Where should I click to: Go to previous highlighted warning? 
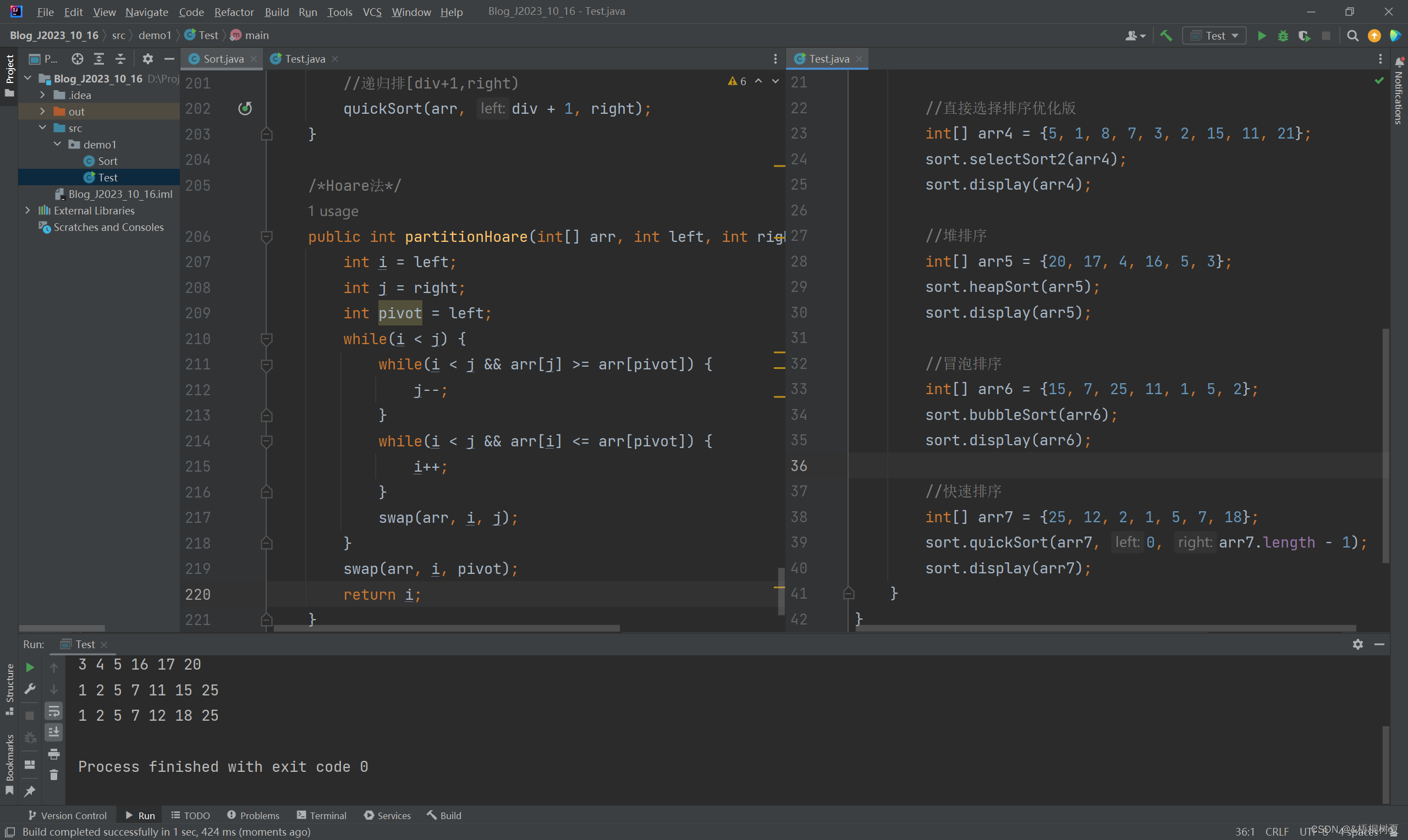[758, 81]
